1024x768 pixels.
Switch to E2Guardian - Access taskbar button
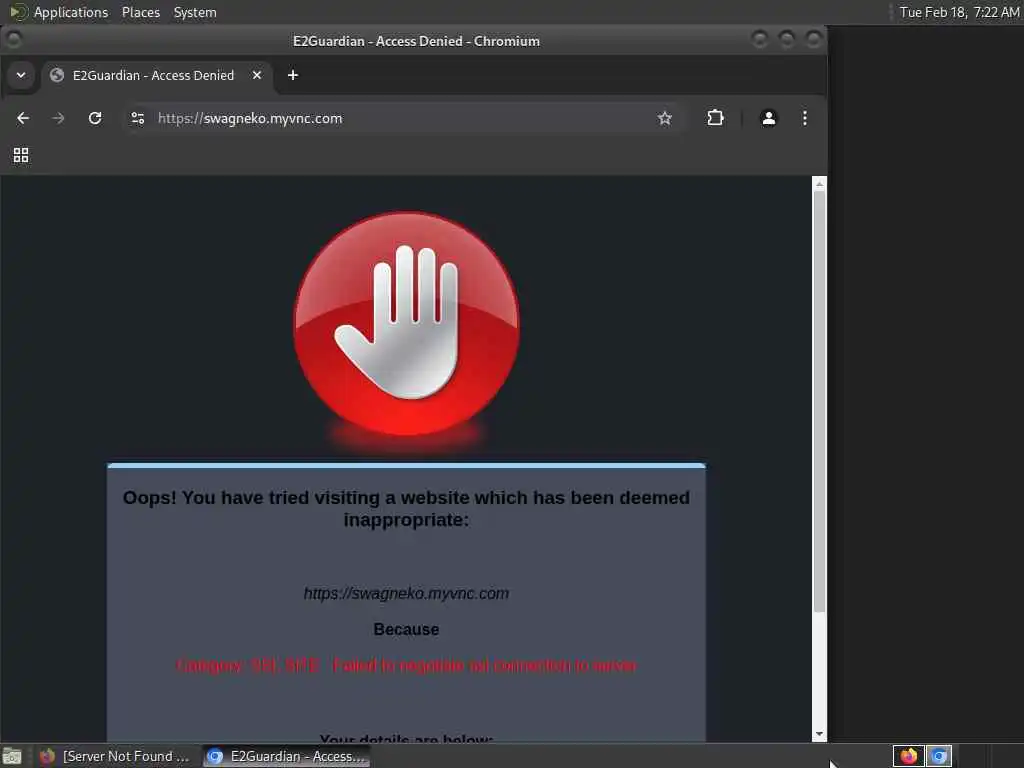tap(287, 756)
